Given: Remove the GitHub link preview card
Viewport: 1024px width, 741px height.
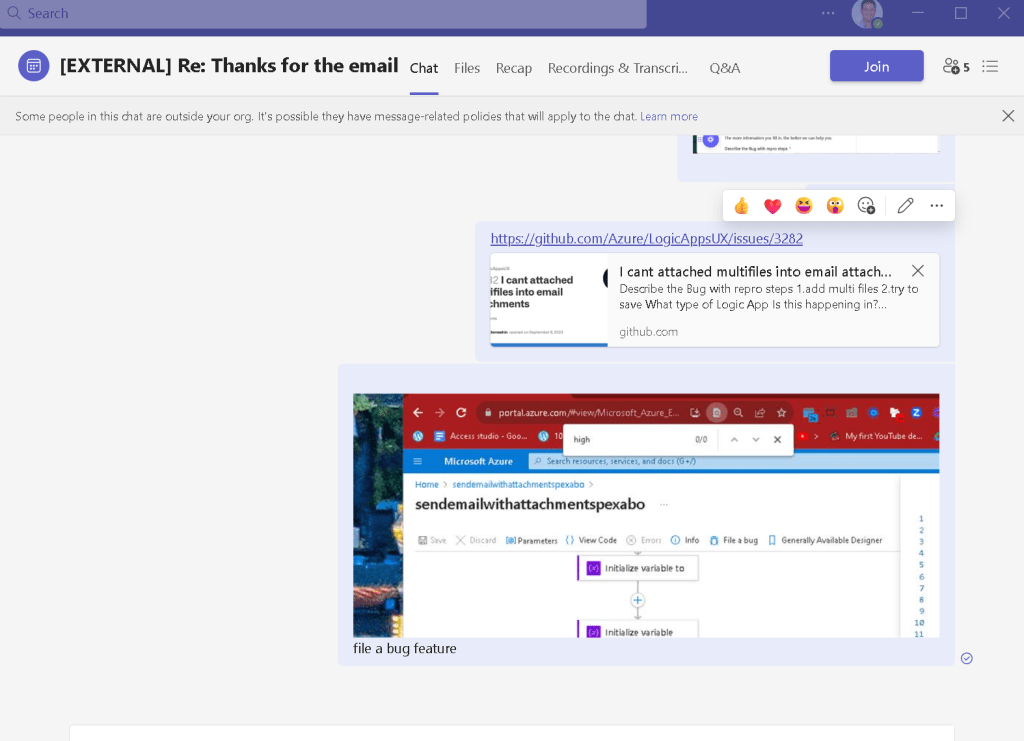Looking at the screenshot, I should [x=918, y=271].
